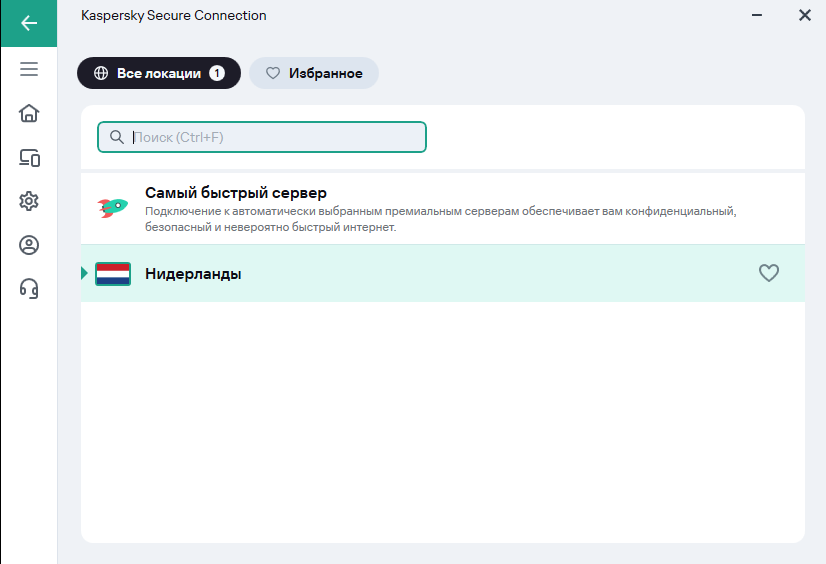Click the count badge on Все локации
826x564 pixels.
[217, 73]
